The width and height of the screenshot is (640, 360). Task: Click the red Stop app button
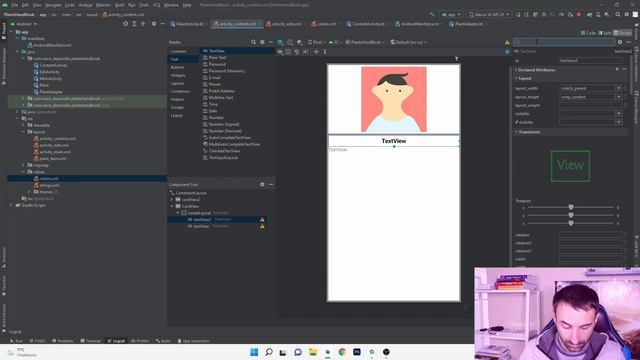pyautogui.click(x=579, y=15)
